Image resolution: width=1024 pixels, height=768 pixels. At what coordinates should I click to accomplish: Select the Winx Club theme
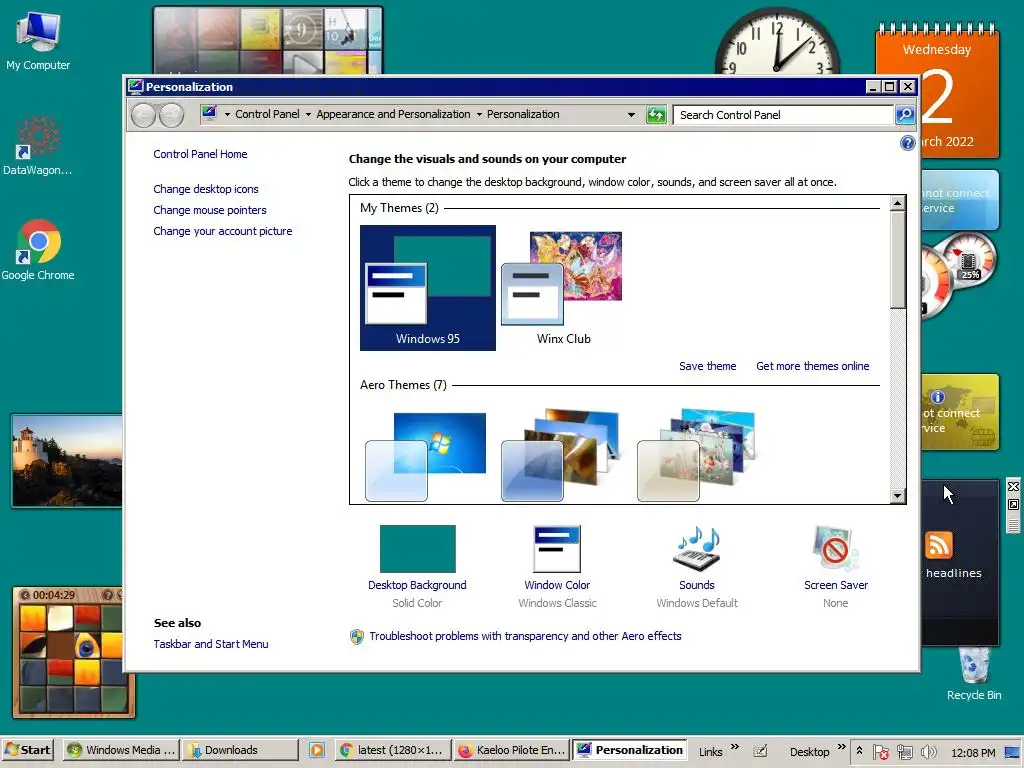[563, 288]
